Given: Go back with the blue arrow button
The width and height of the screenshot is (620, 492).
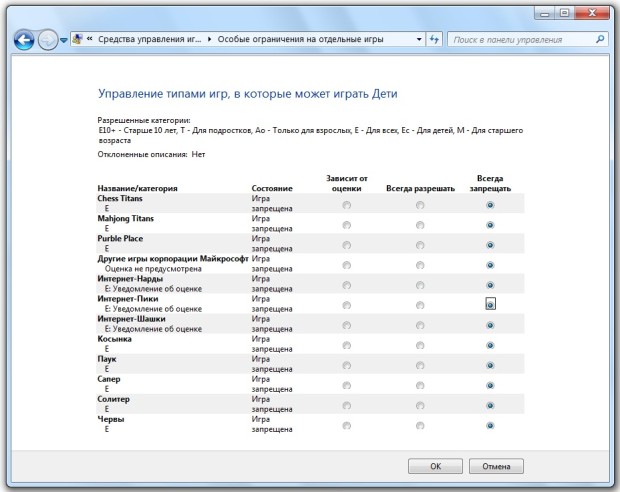Looking at the screenshot, I should click(24, 40).
